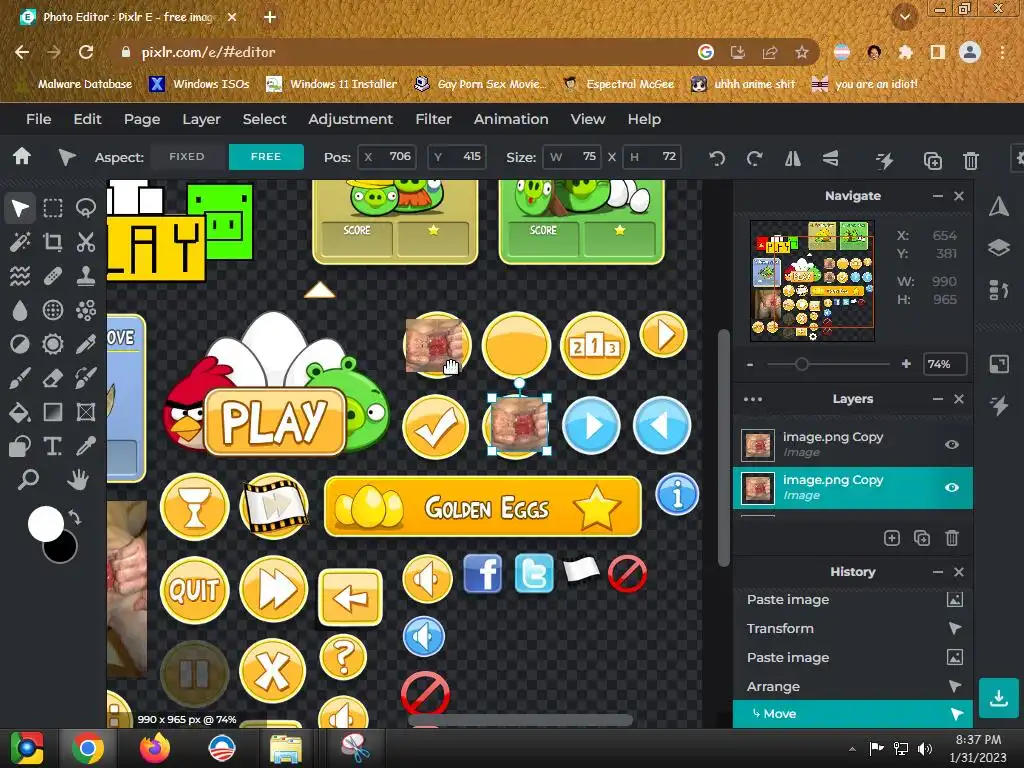The image size is (1024, 768).
Task: Select the Pen drawing tool
Action: point(86,344)
